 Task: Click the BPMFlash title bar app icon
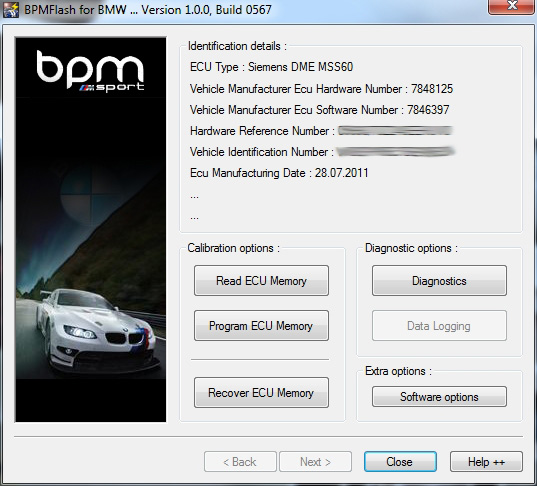click(10, 10)
